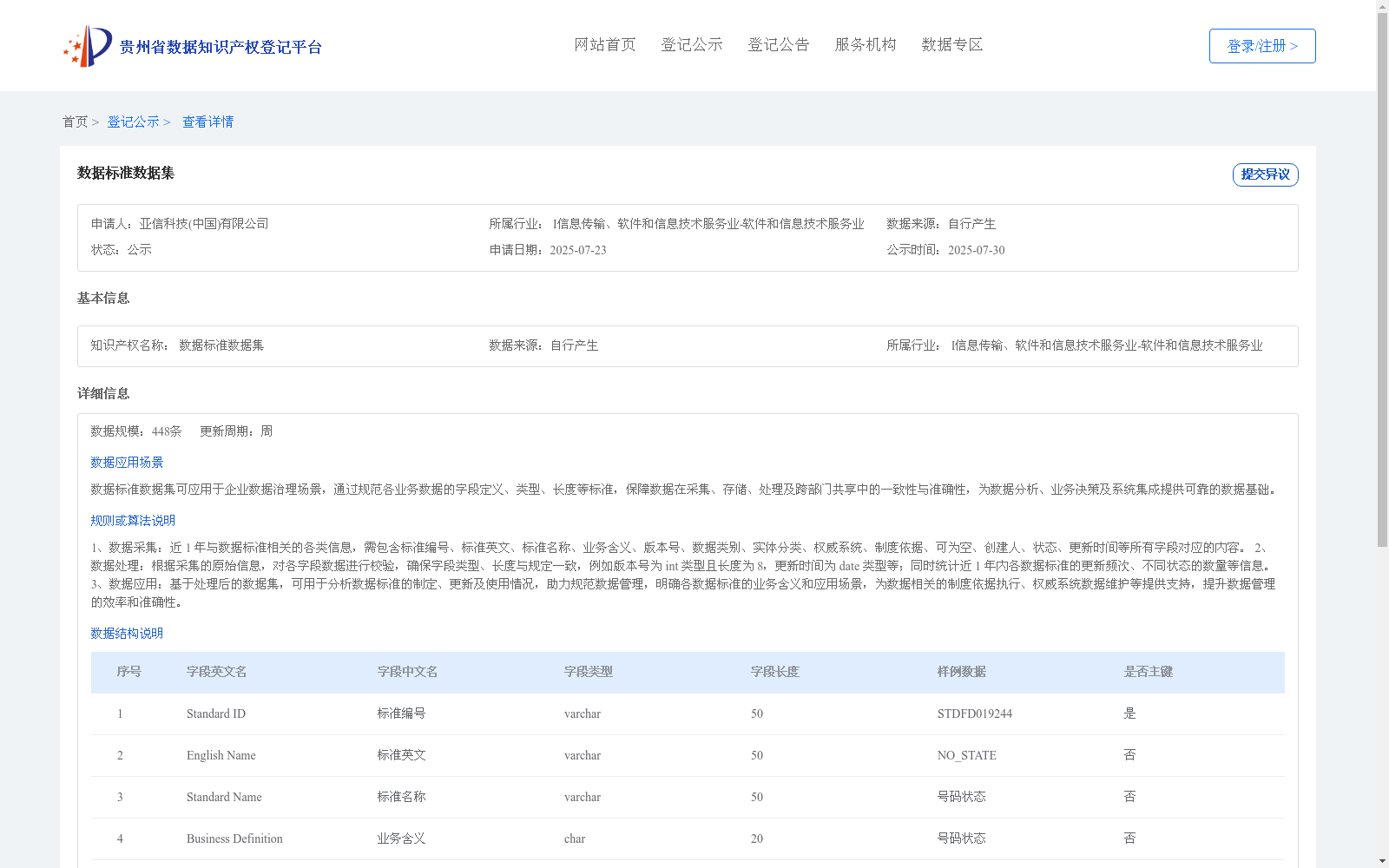1389x868 pixels.
Task: Click the 查看详情 breadcrumb
Action: (x=207, y=122)
